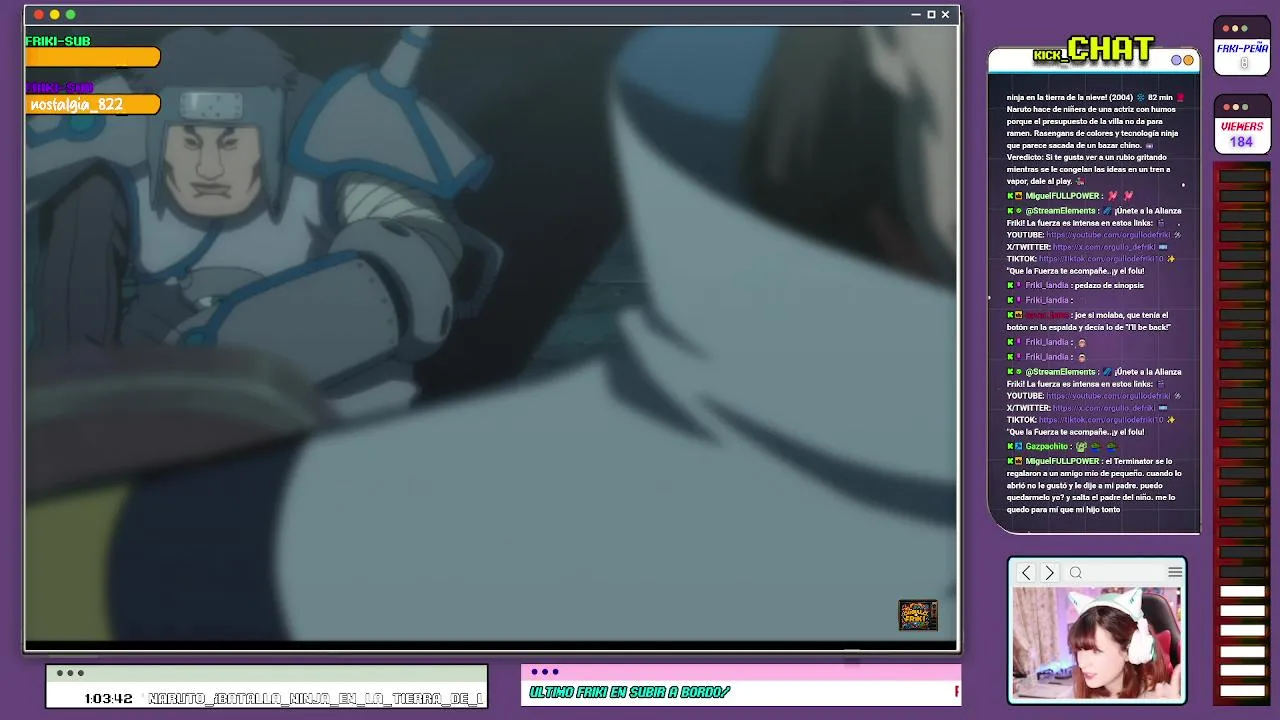The width and height of the screenshot is (1280, 720).
Task: Click the "ULTIMO FRIKI EN SUBIR A BORDO!" banner
Action: tap(630, 692)
